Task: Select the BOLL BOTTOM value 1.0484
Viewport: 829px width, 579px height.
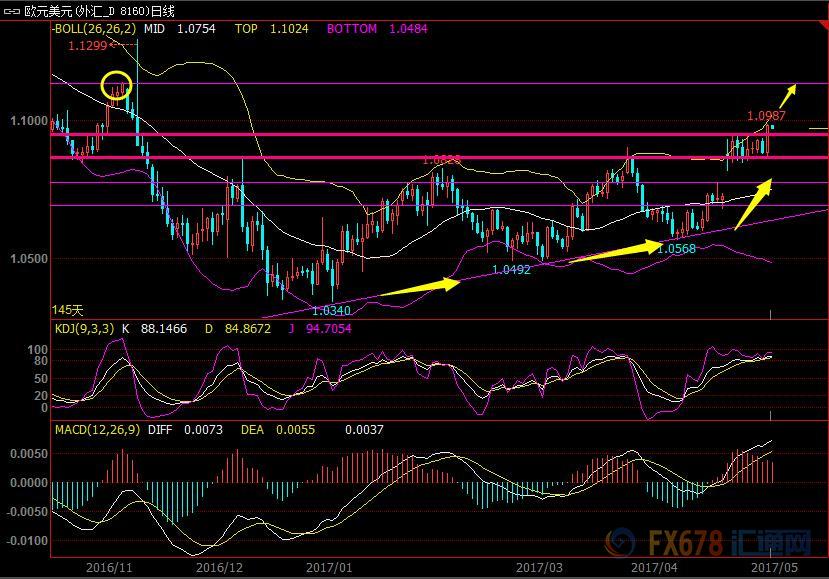Action: [x=408, y=29]
